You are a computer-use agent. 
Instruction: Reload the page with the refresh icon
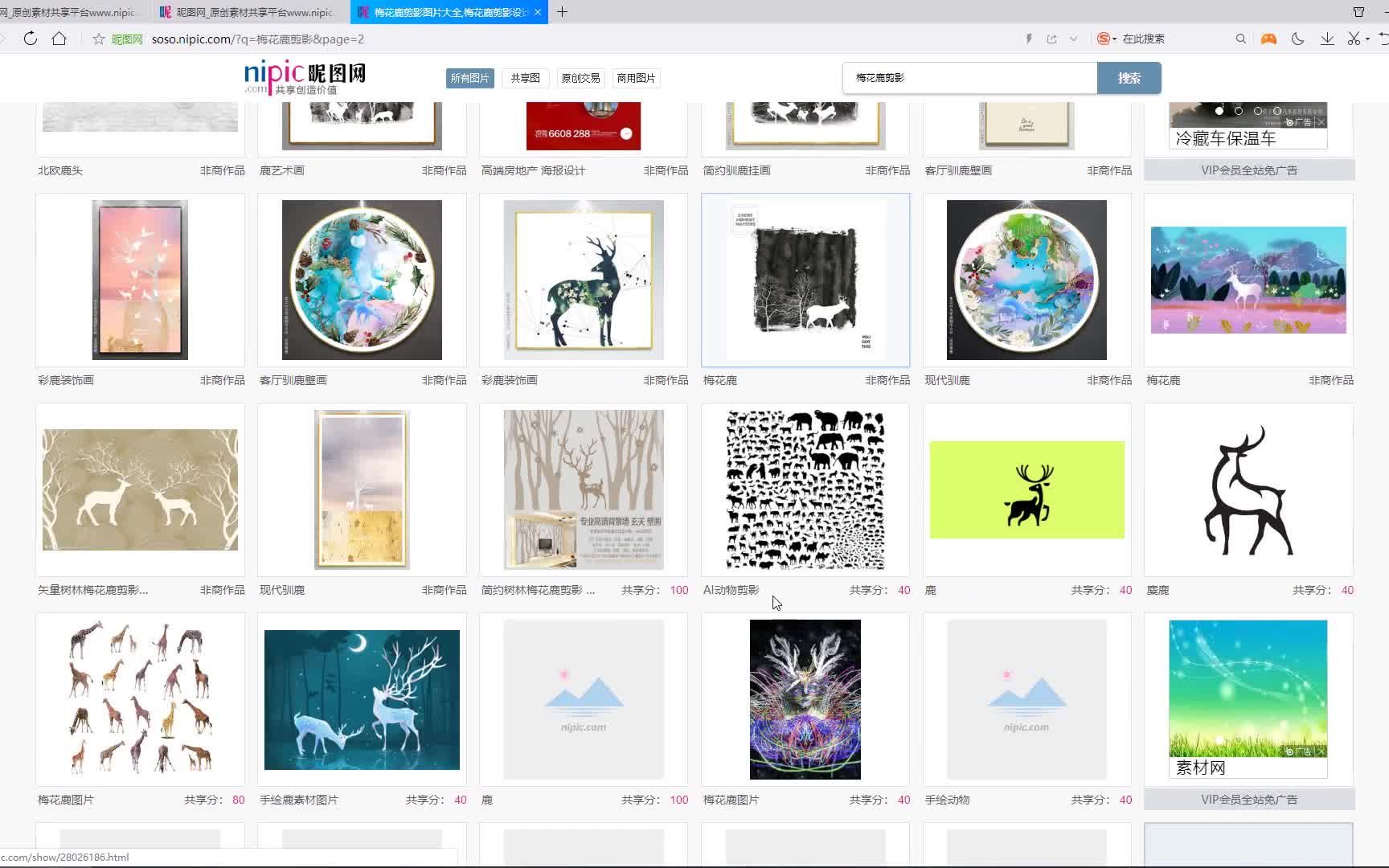coord(31,39)
